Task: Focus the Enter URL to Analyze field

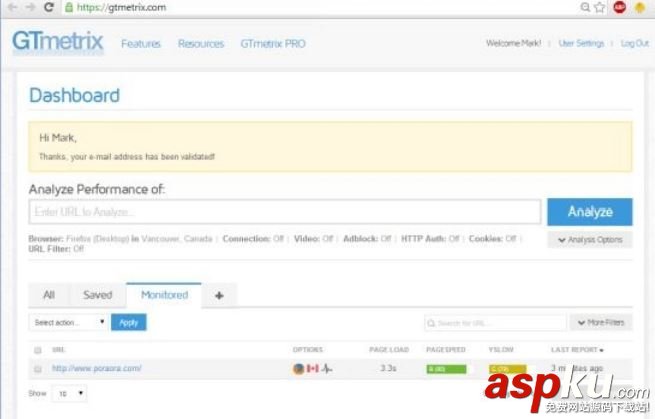Action: (285, 212)
